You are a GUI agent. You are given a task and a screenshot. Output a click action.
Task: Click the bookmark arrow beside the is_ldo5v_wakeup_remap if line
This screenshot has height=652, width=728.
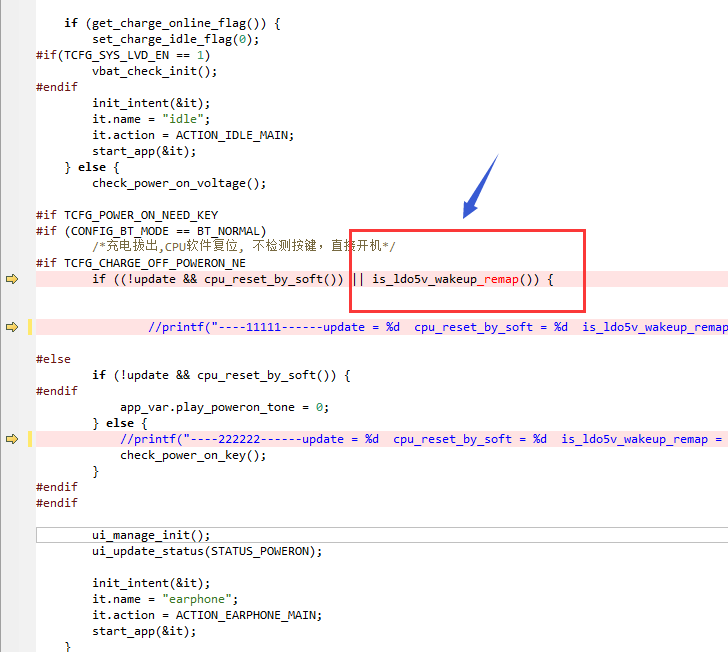click(x=12, y=279)
